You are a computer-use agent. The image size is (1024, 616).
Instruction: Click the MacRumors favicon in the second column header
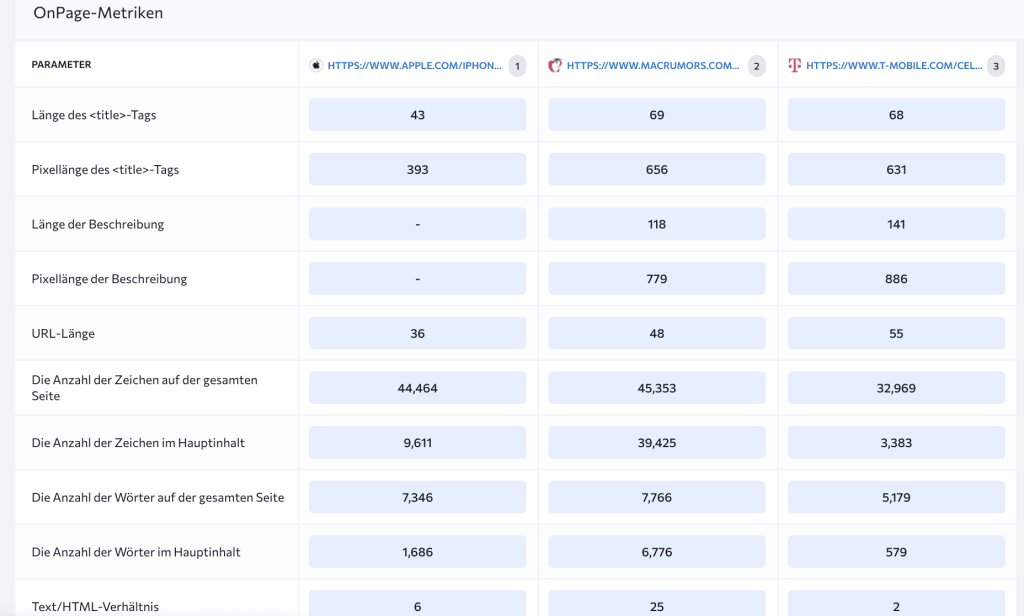click(556, 65)
